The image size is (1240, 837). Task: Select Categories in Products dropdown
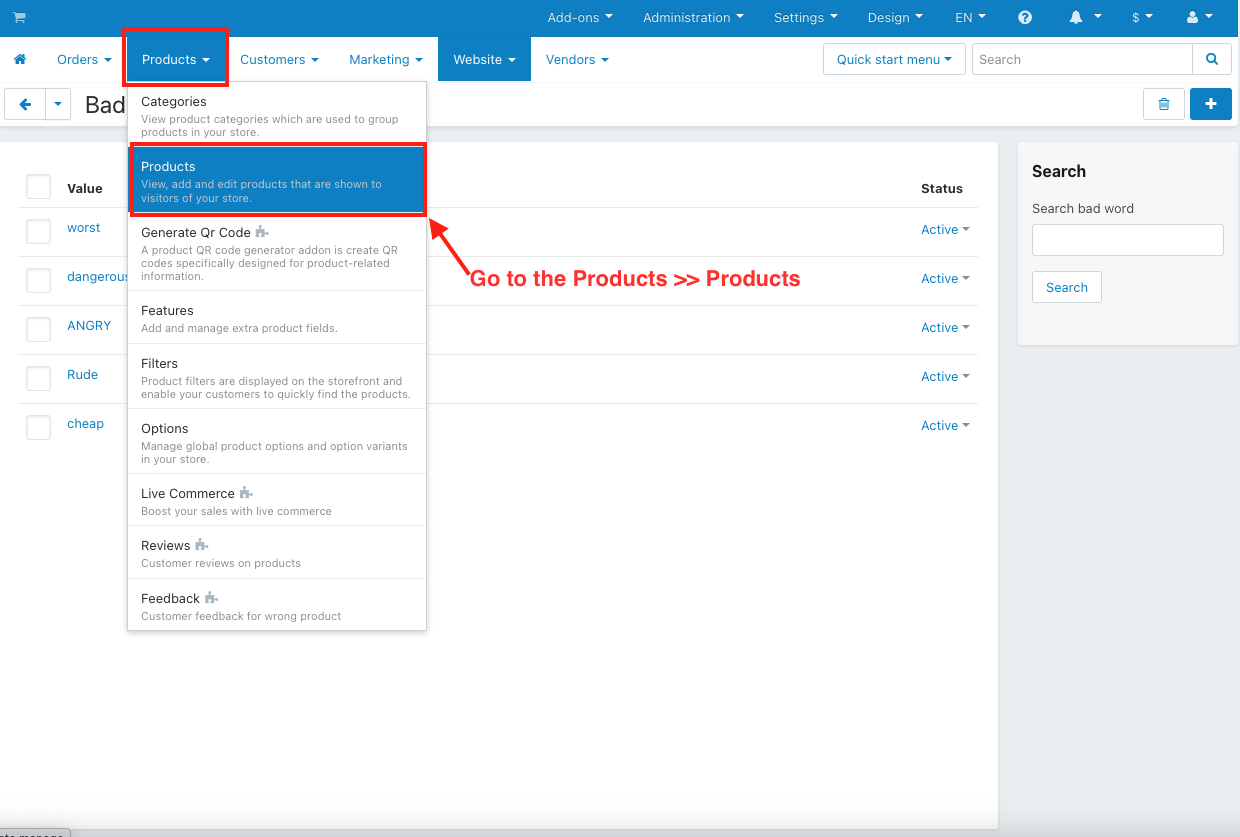coord(277,116)
